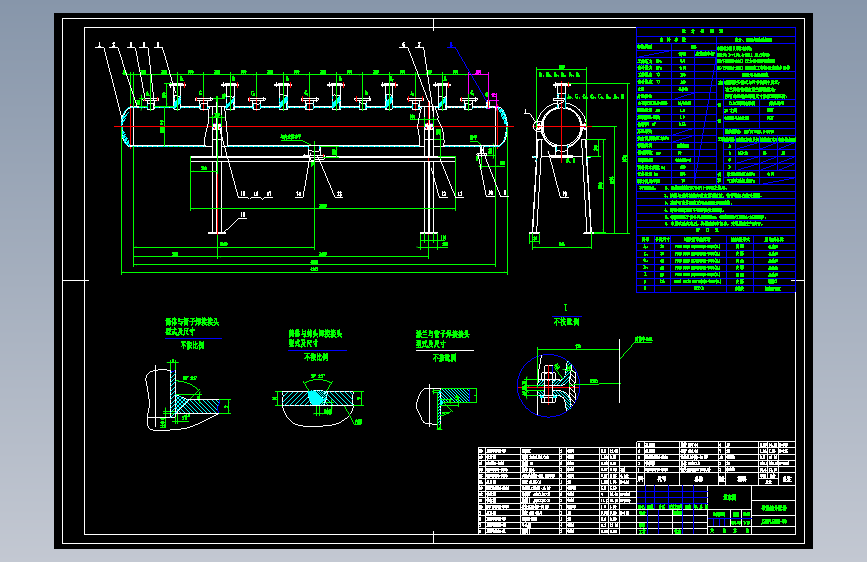The image size is (867, 562).
Task: Click the cyan-filled shell-to-head butt weld section
Action: [x=318, y=400]
